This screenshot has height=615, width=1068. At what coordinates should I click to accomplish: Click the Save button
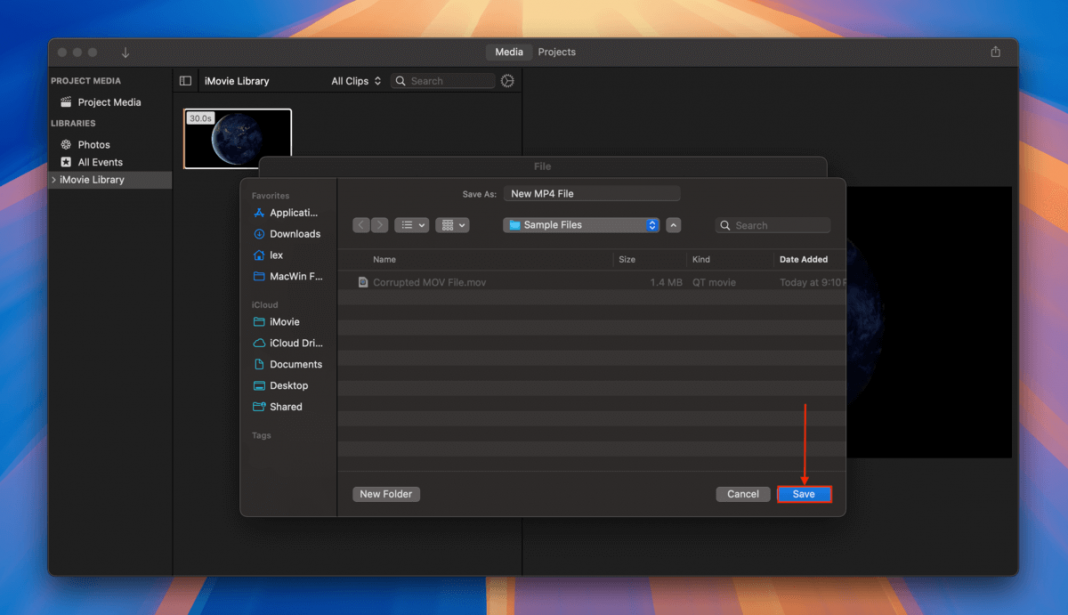click(804, 493)
